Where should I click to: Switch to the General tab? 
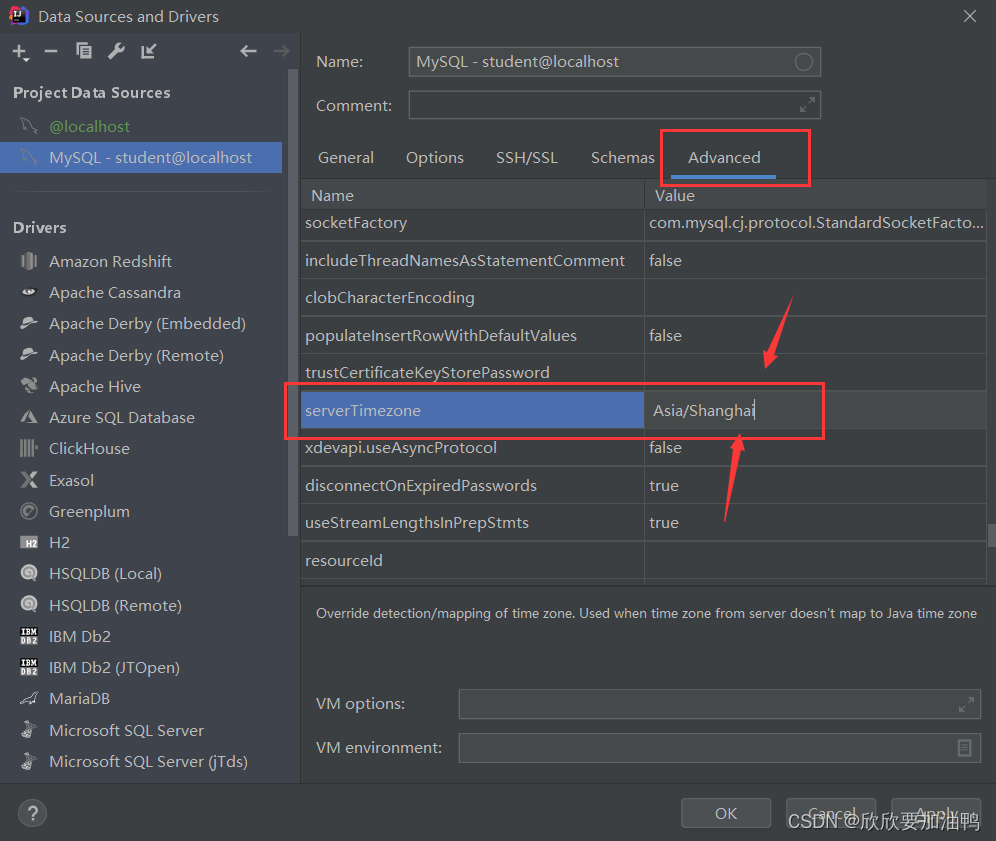pos(346,158)
